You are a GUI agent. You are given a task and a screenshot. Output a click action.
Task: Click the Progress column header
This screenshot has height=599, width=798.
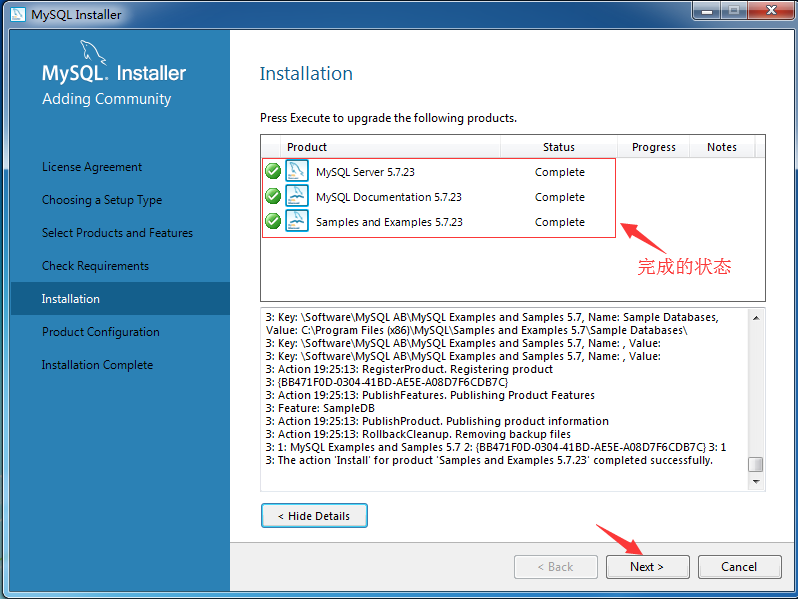[x=653, y=147]
